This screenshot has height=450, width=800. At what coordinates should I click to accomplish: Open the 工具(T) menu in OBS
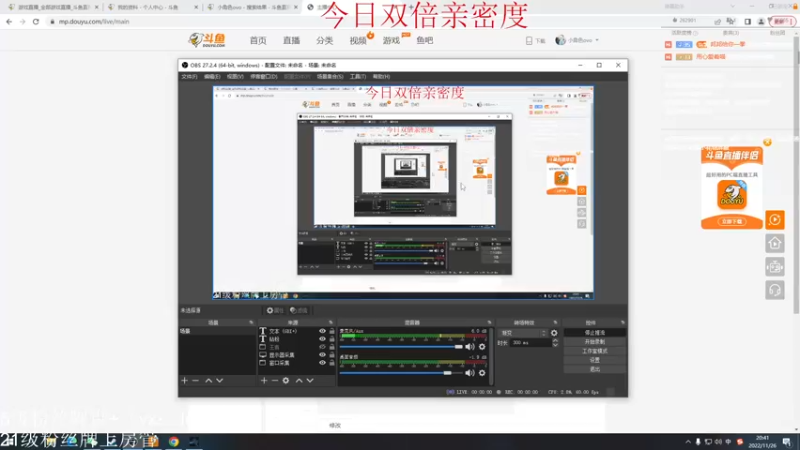point(358,77)
